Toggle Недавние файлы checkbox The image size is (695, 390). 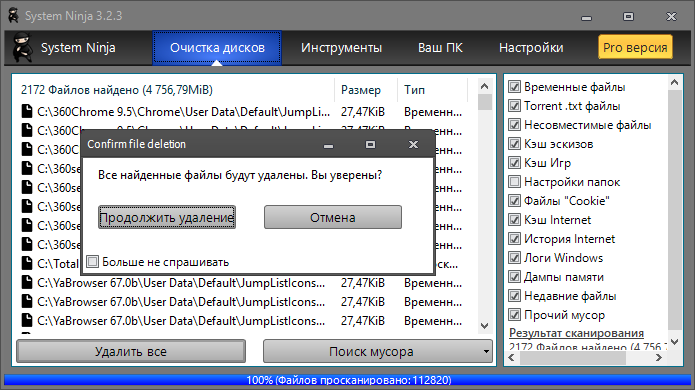point(514,296)
